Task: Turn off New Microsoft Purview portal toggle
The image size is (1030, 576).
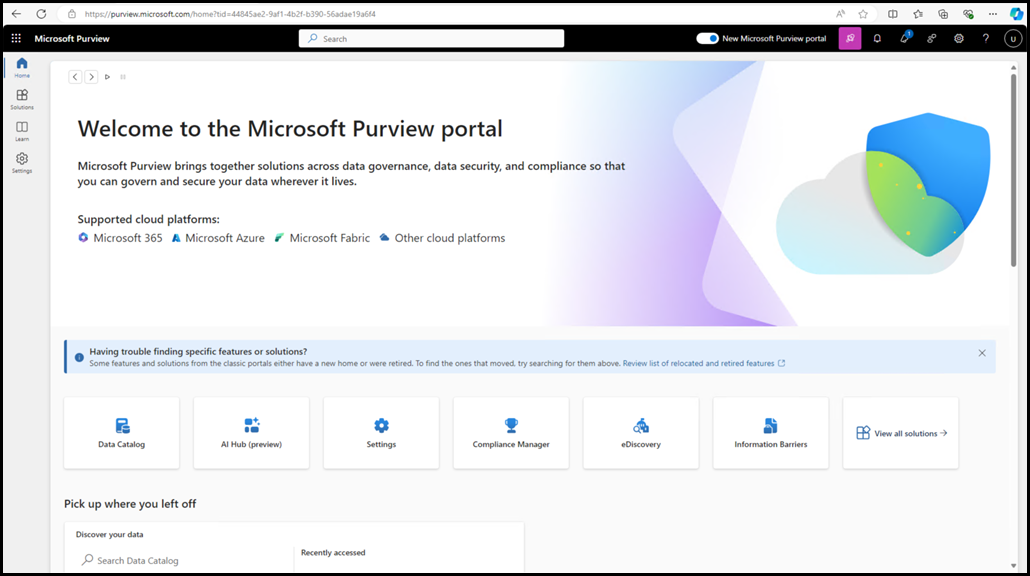Action: tap(708, 39)
